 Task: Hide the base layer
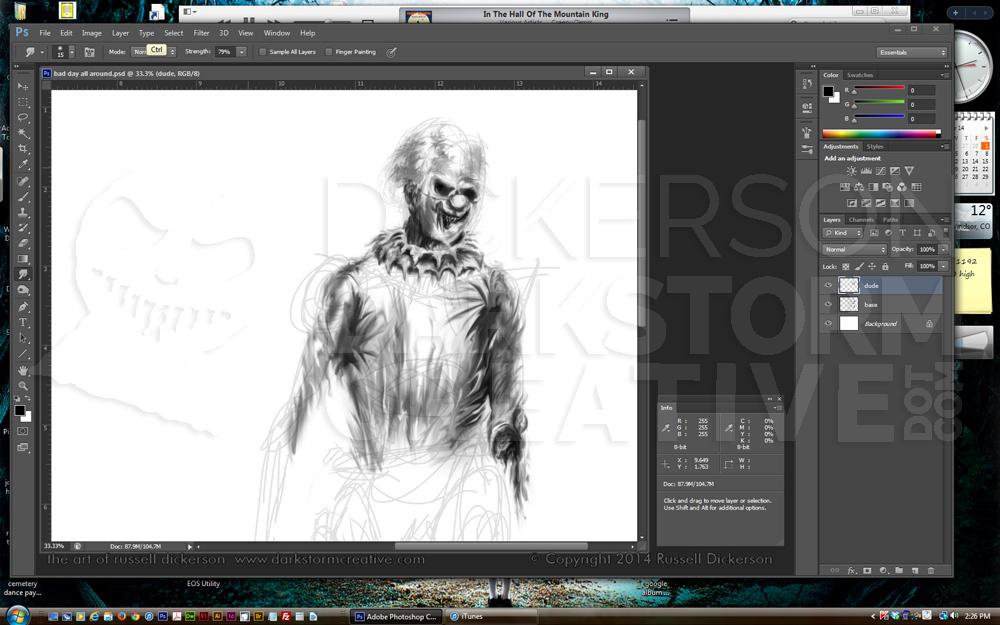(x=828, y=305)
